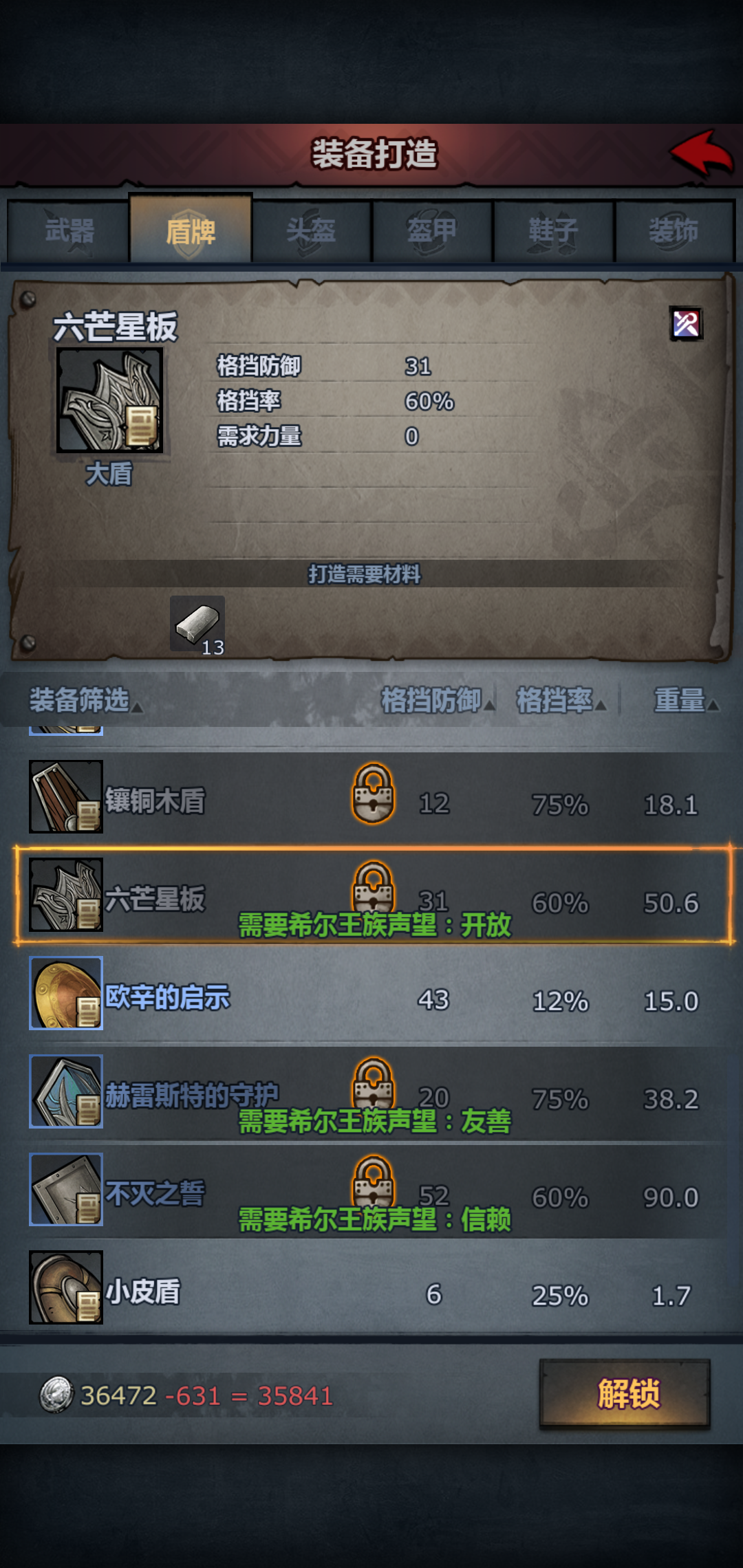Tap the red back arrow icon
Image resolution: width=743 pixels, height=1568 pixels.
pyautogui.click(x=702, y=153)
